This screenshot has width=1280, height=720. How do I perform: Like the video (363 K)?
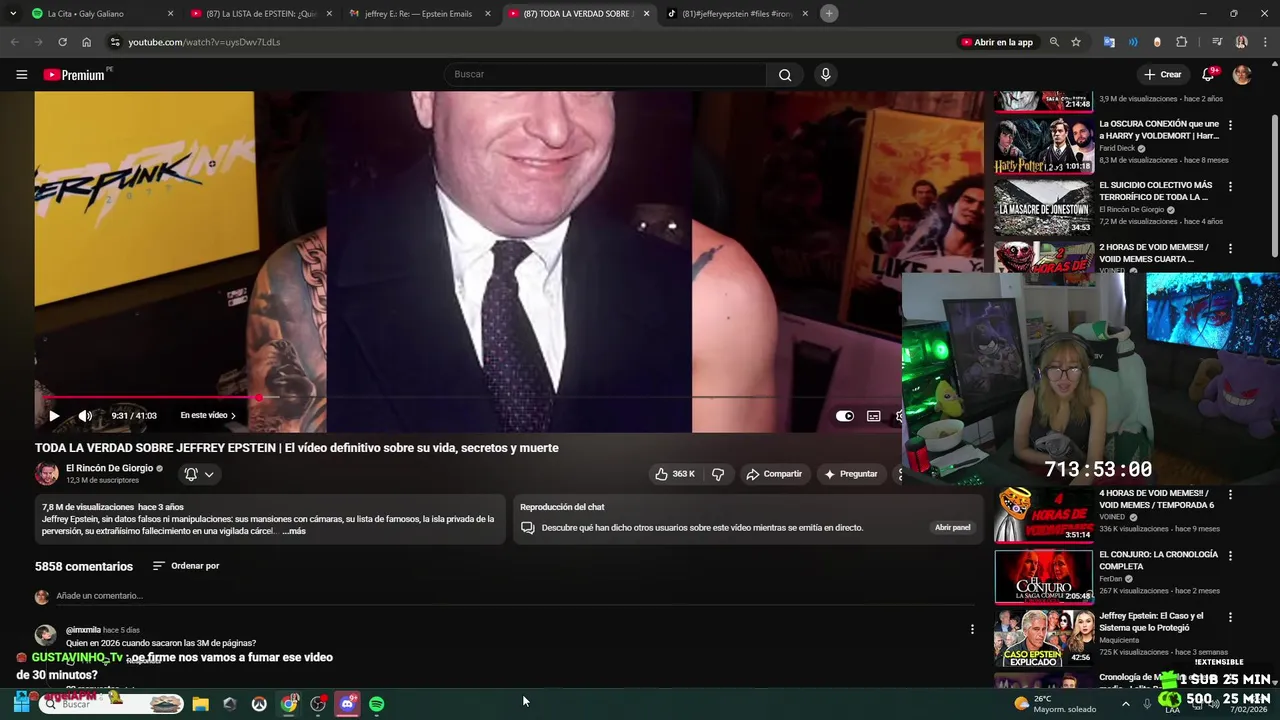tap(675, 474)
